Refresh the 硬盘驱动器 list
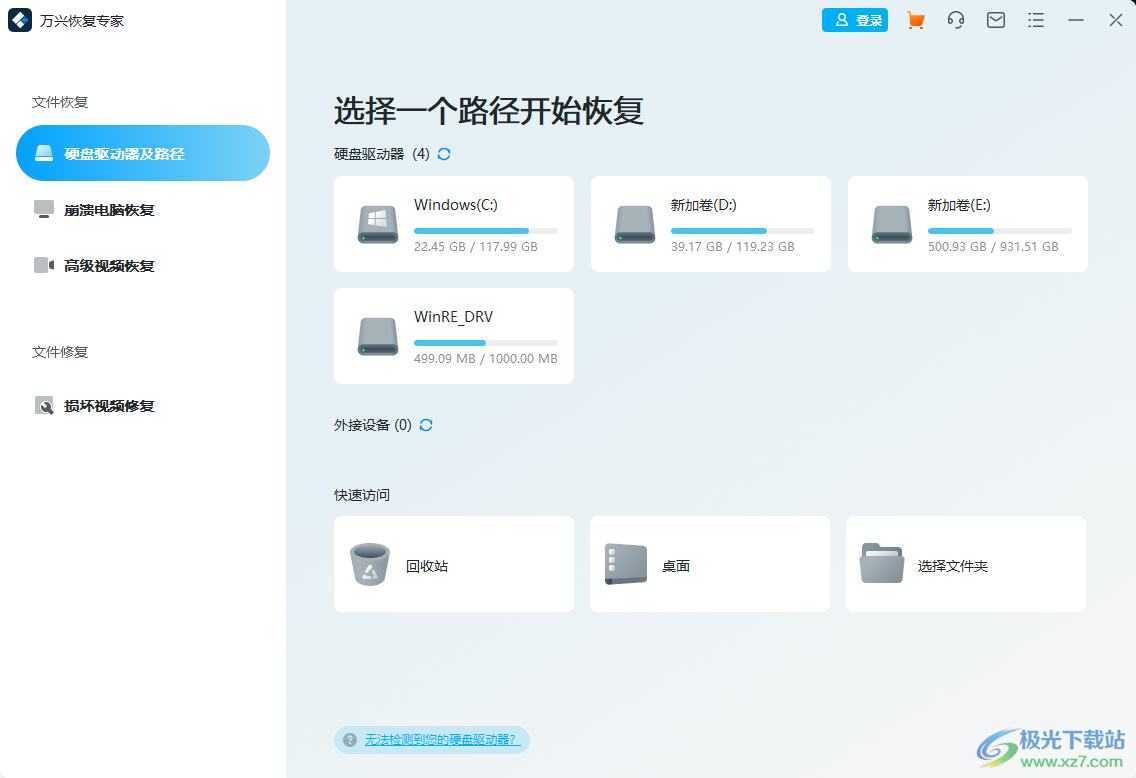Viewport: 1136px width, 778px height. pos(444,154)
